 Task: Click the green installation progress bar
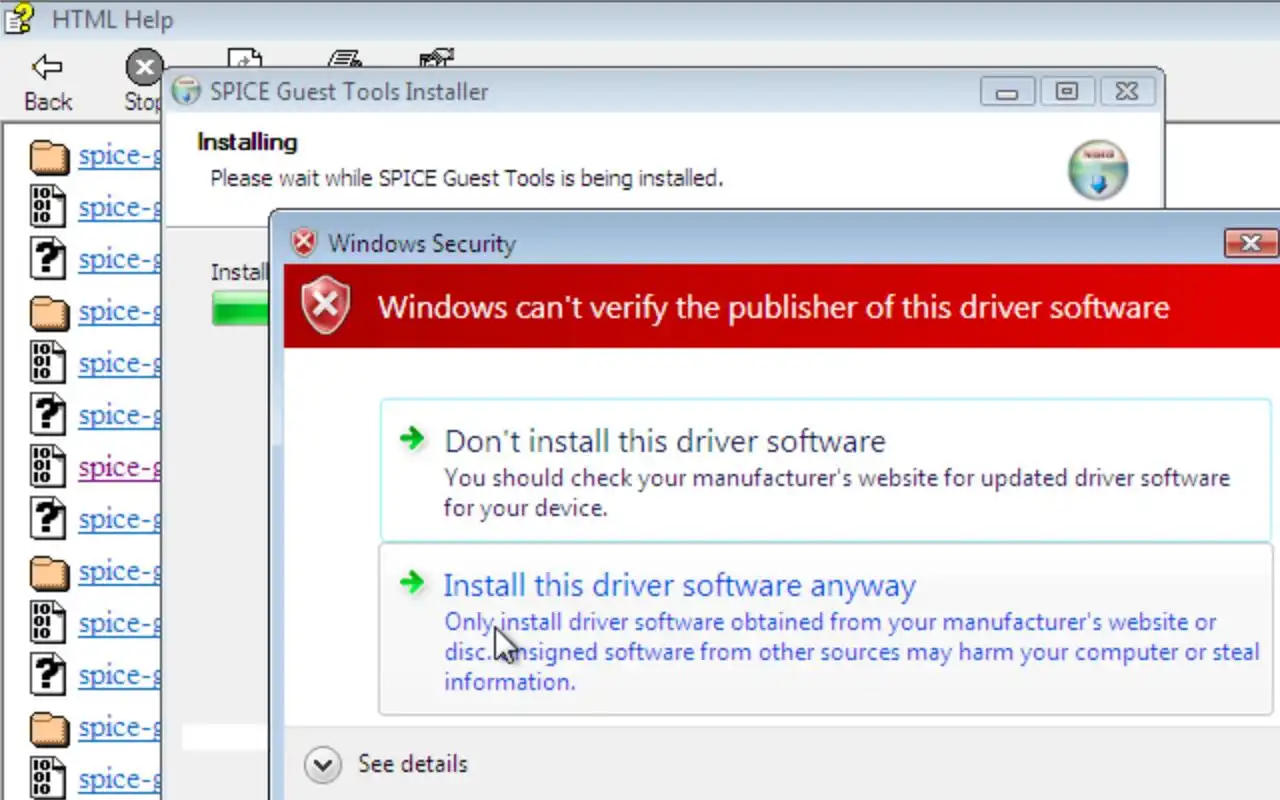(x=240, y=309)
